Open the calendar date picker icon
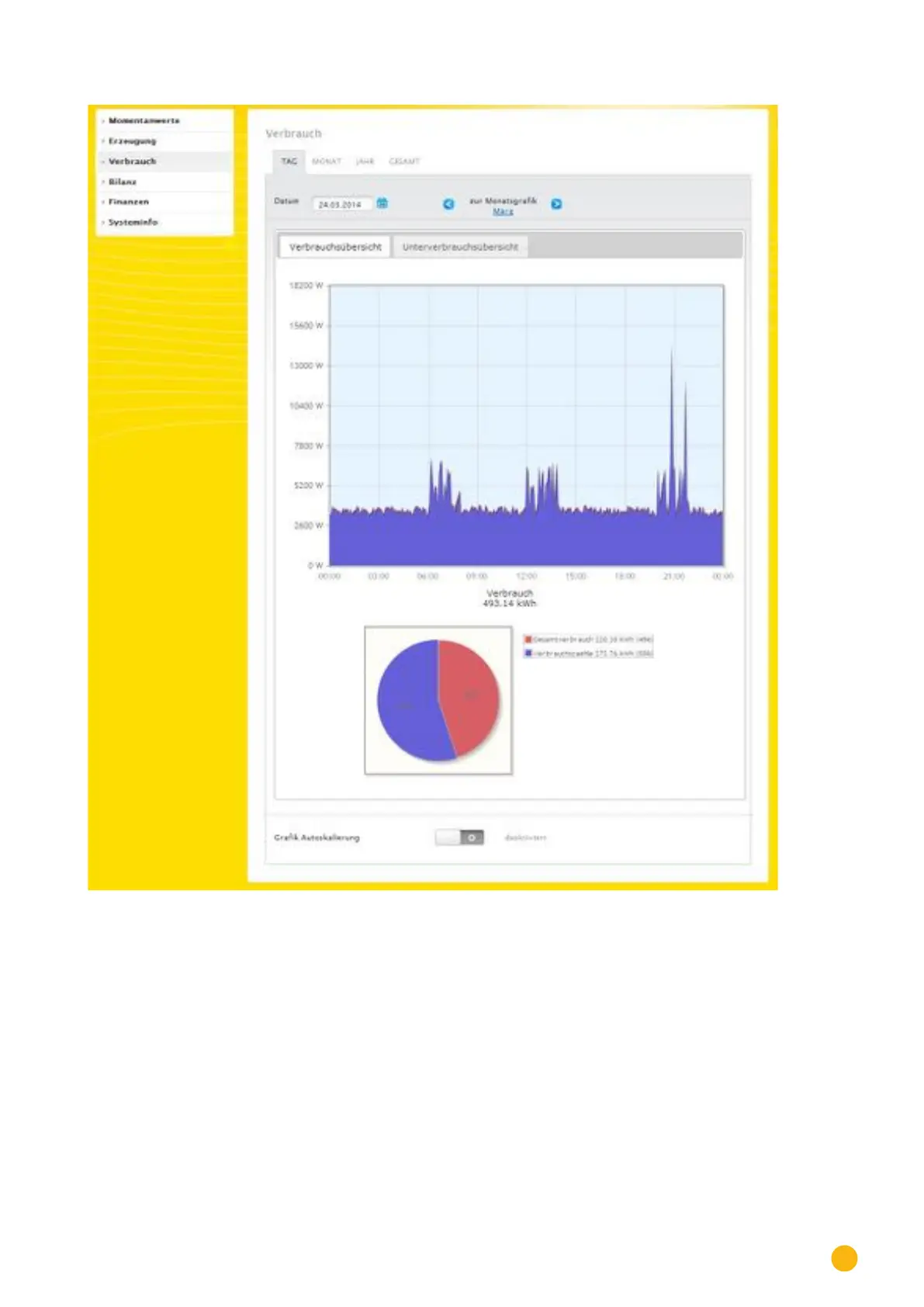 click(382, 203)
